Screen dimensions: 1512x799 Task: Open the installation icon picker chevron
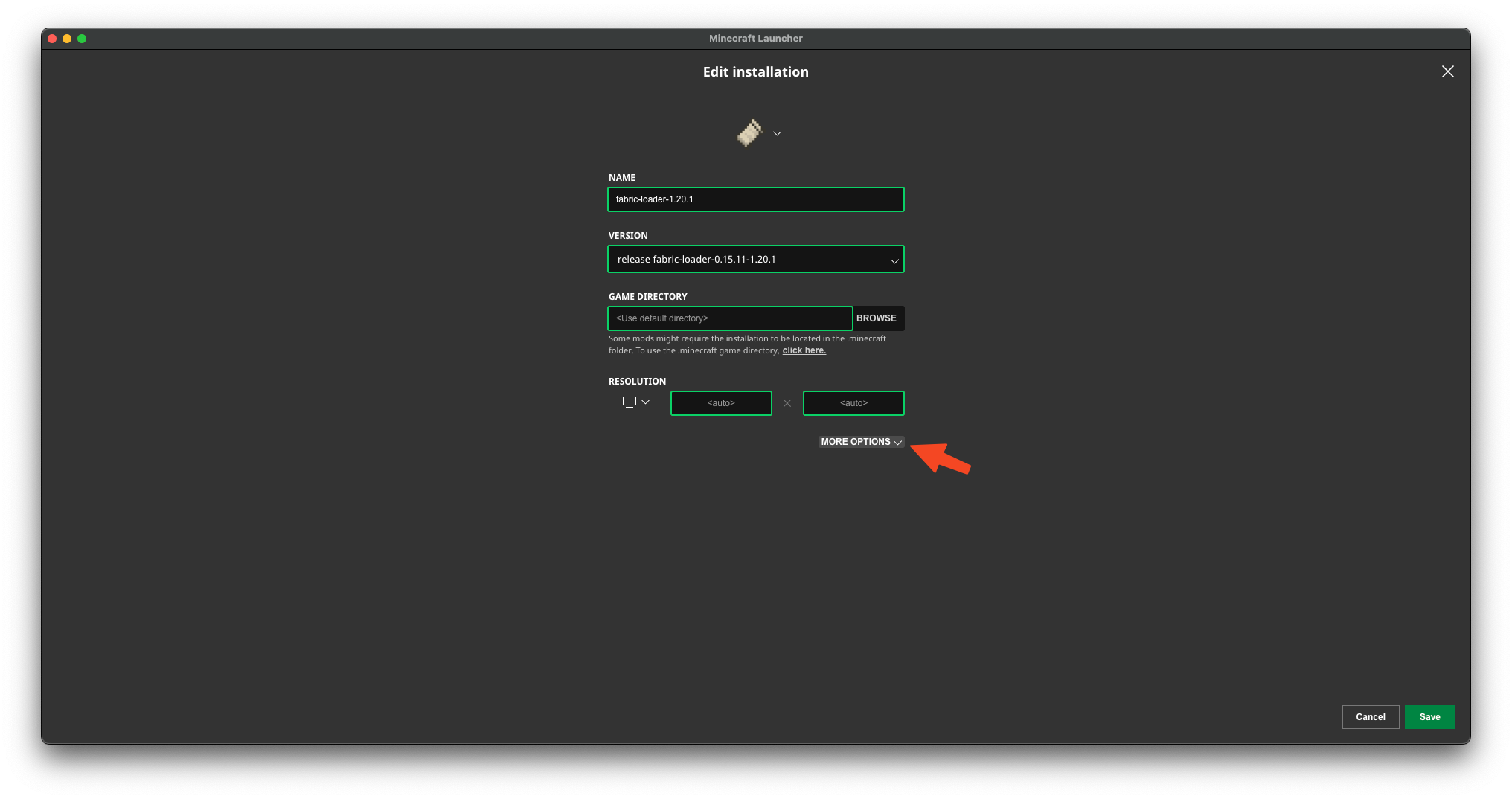tap(777, 134)
